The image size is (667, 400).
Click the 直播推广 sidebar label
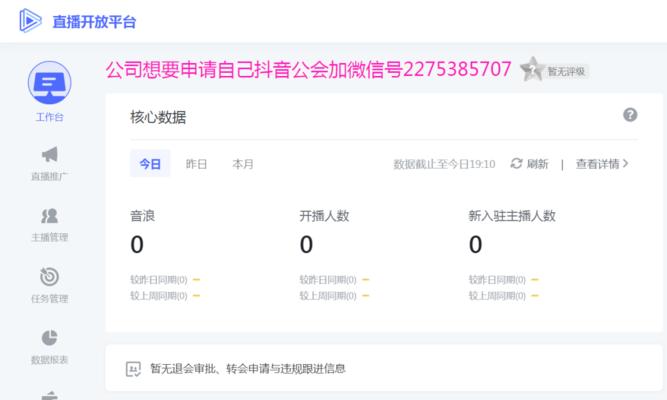49,176
